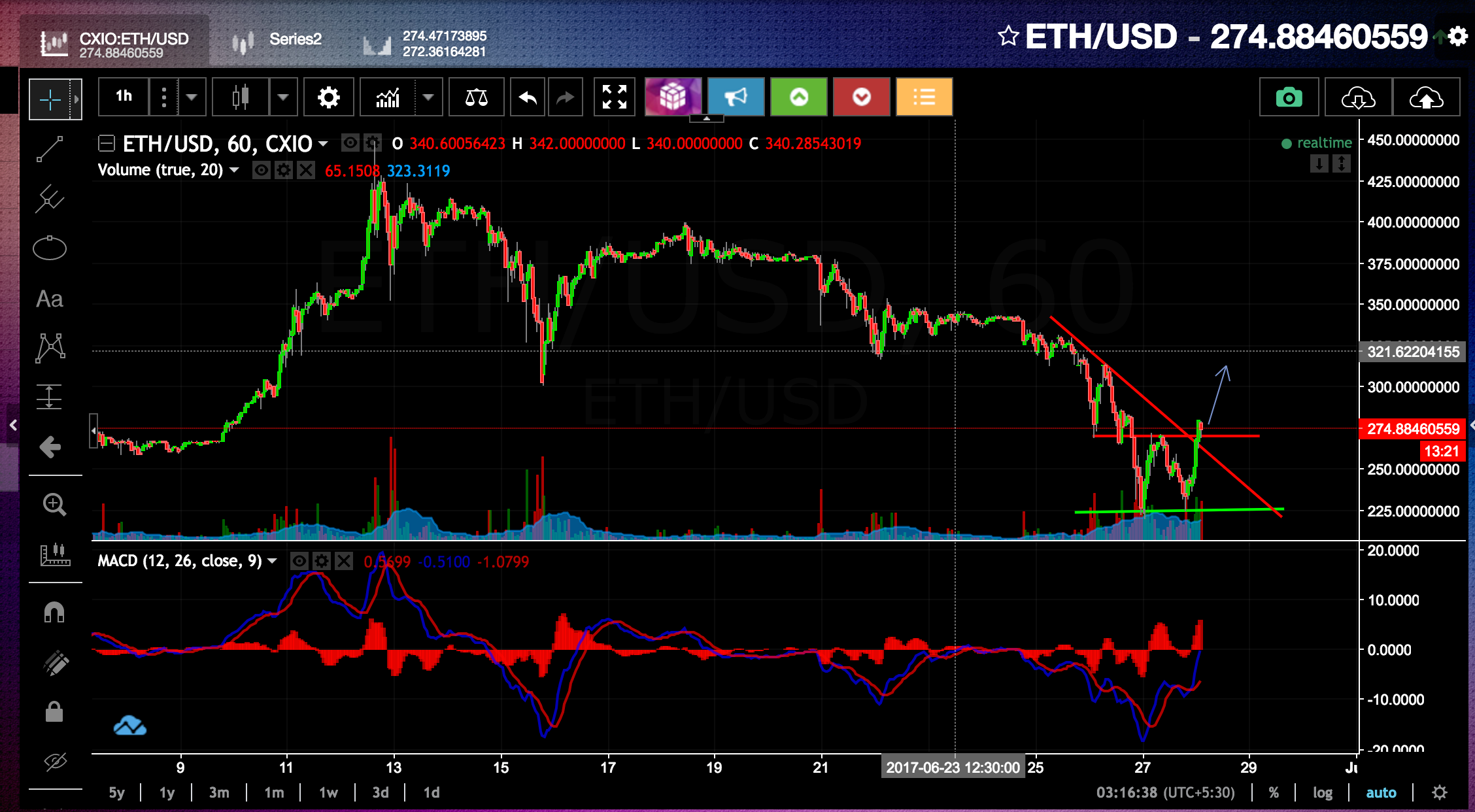Image resolution: width=1475 pixels, height=812 pixels.
Task: Open the indicators icon in toolbar
Action: pos(388,98)
